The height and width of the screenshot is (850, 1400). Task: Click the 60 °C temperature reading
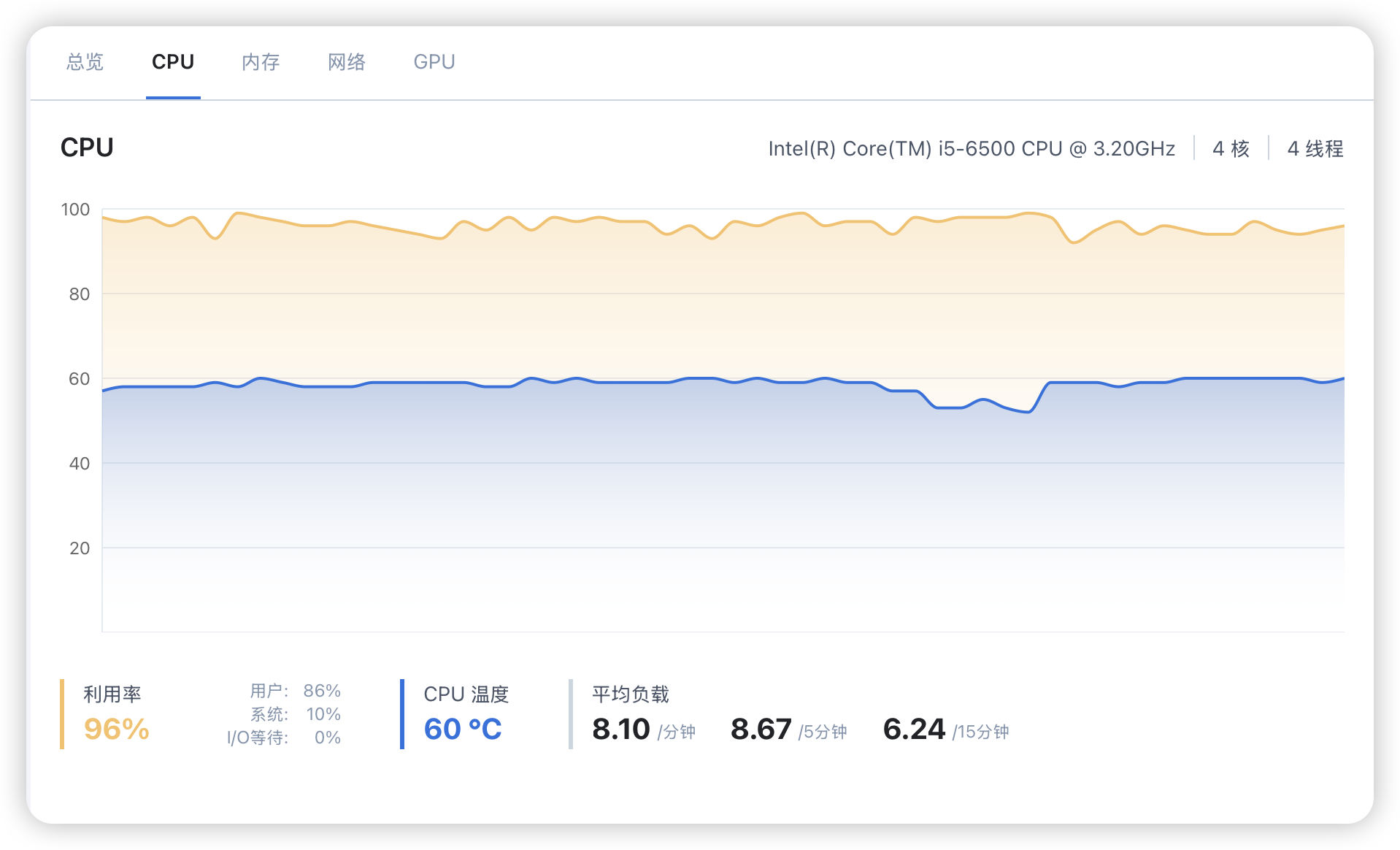[x=463, y=729]
